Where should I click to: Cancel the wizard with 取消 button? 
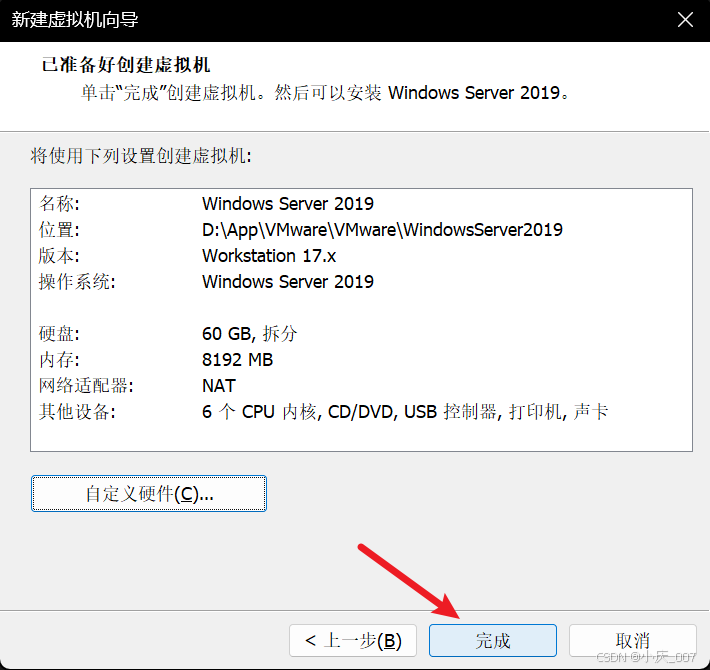pos(633,641)
